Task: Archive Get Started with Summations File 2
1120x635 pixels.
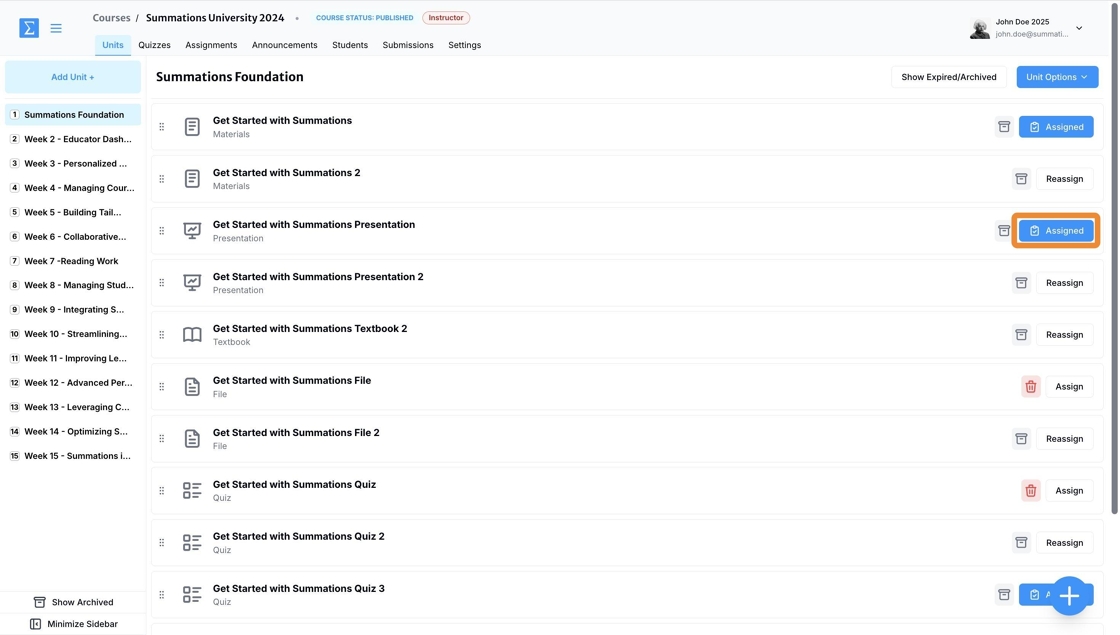Action: (1021, 439)
